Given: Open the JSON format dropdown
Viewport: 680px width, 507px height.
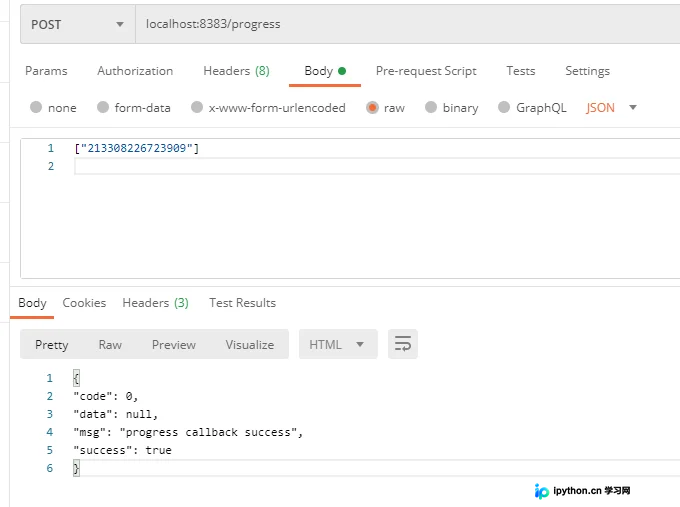Looking at the screenshot, I should pyautogui.click(x=611, y=107).
